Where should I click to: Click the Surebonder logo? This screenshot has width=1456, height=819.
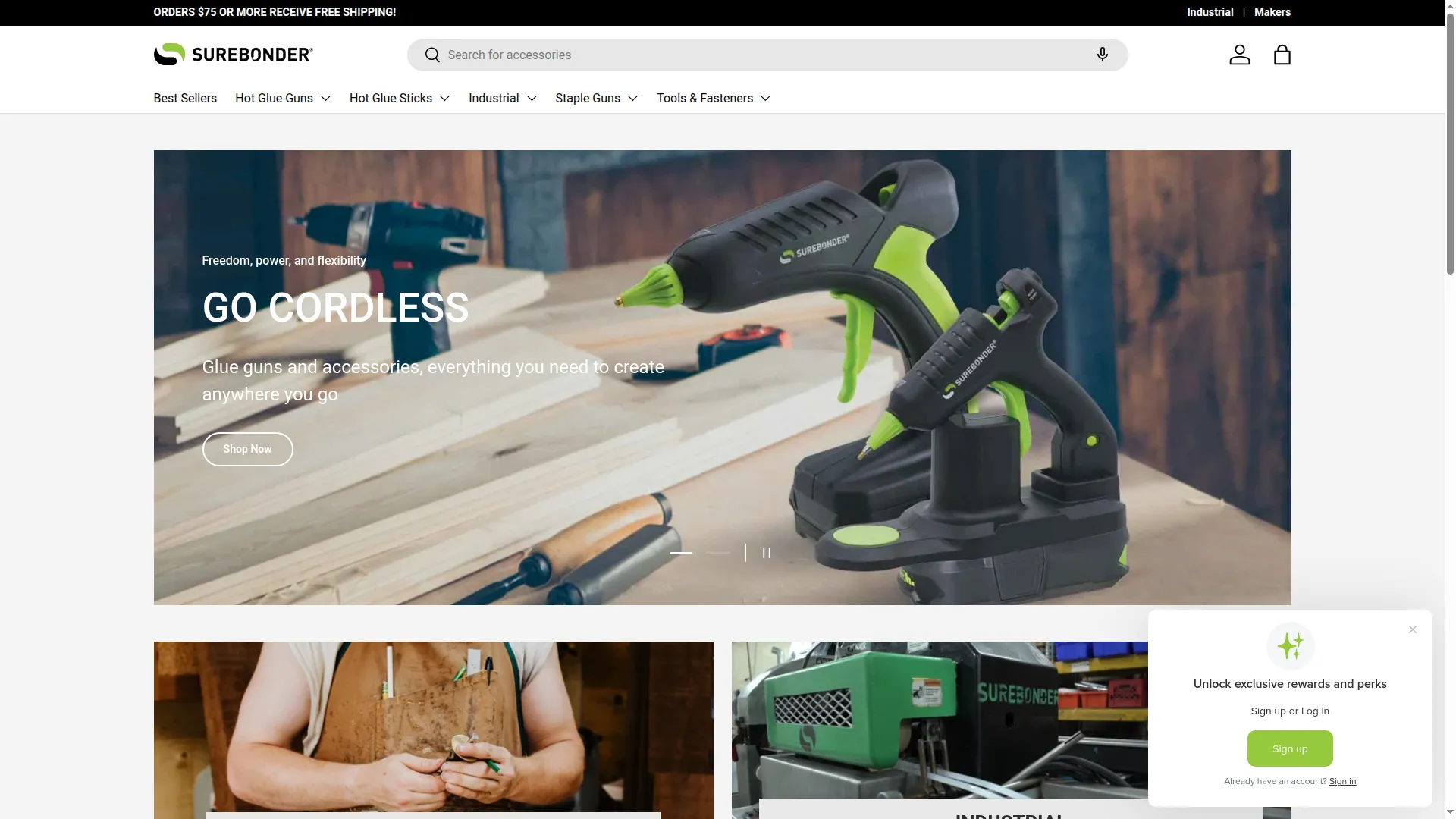[x=234, y=55]
